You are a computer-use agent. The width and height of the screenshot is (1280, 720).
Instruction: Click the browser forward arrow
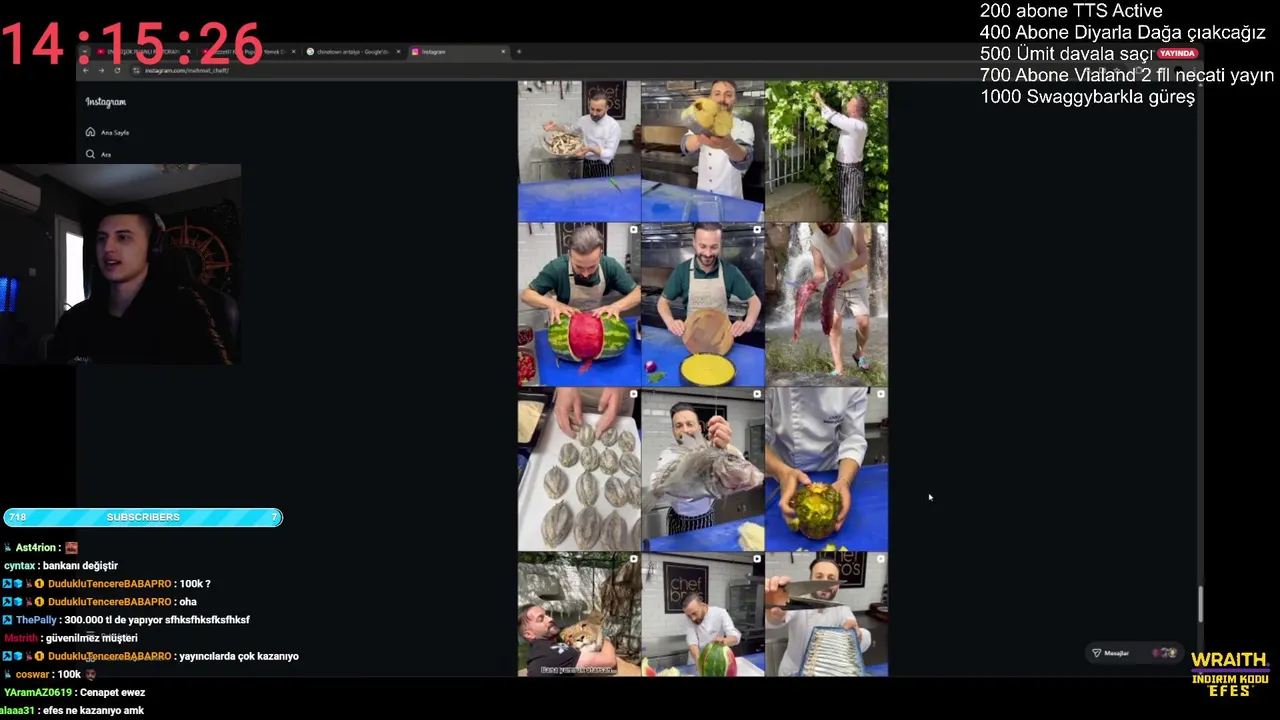tap(101, 70)
